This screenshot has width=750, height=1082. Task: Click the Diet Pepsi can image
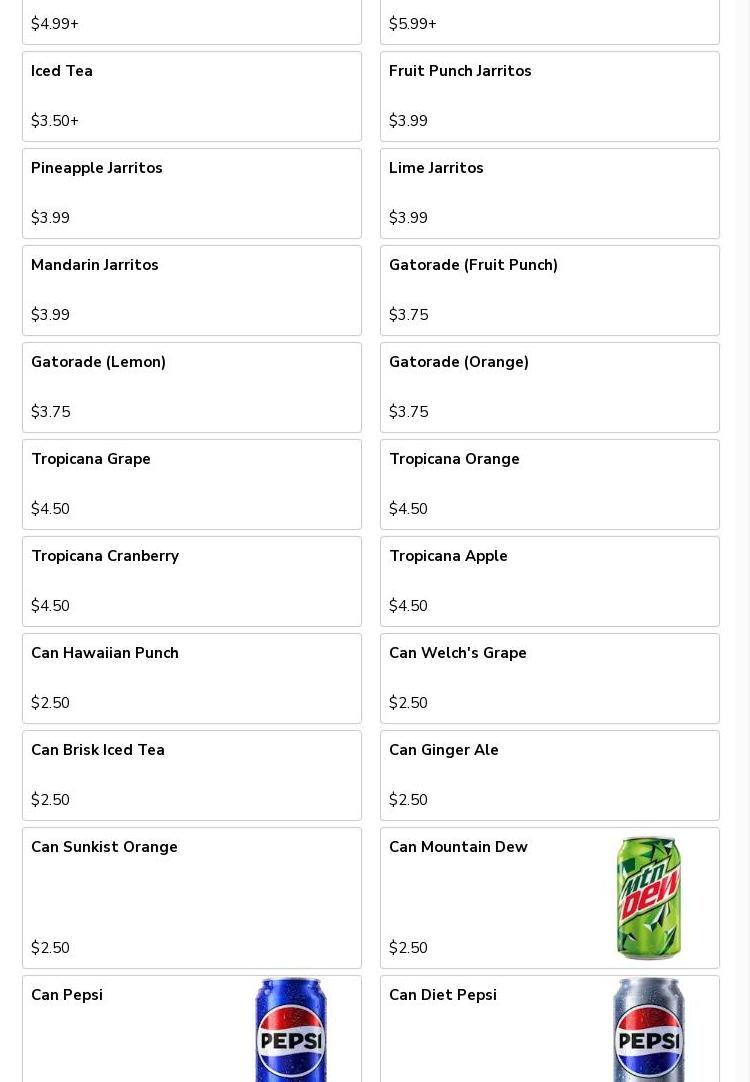pyautogui.click(x=648, y=1030)
